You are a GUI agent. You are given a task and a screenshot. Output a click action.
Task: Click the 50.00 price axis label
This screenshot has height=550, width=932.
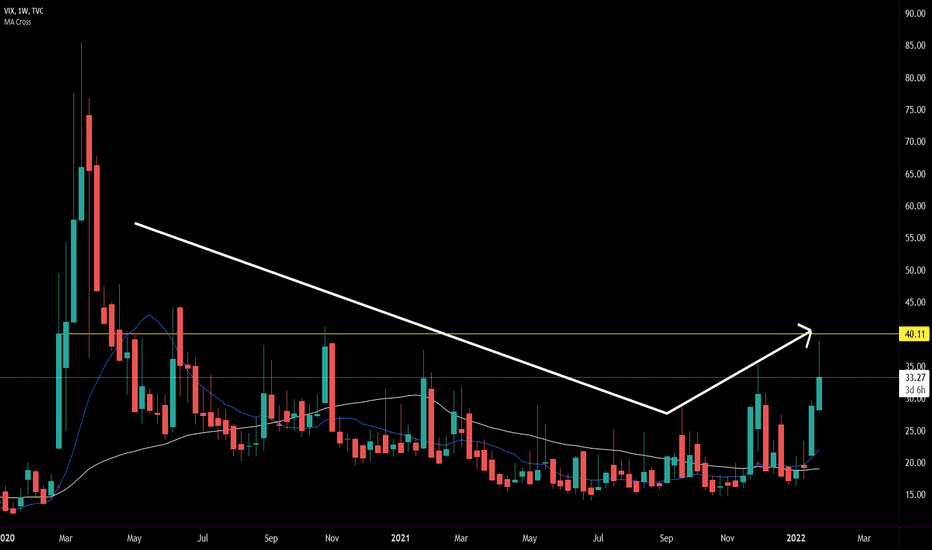(x=915, y=270)
